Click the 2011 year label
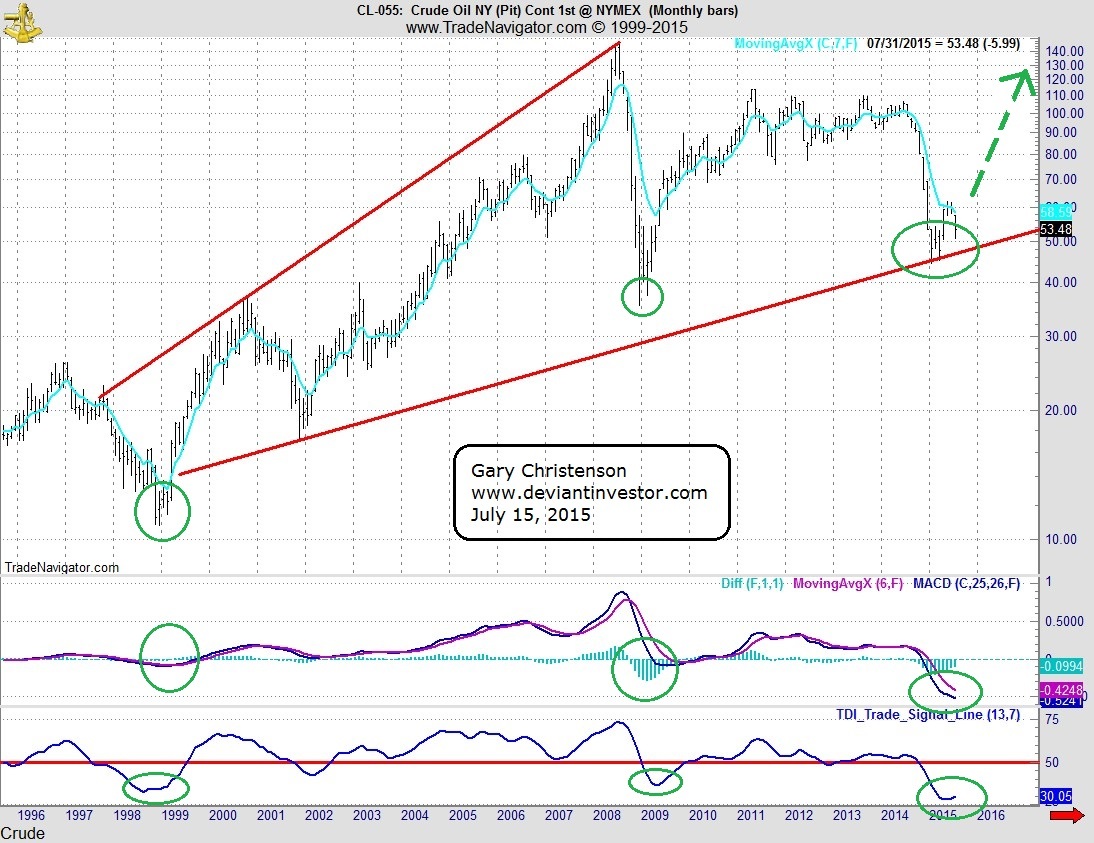The height and width of the screenshot is (843, 1094). tap(751, 815)
